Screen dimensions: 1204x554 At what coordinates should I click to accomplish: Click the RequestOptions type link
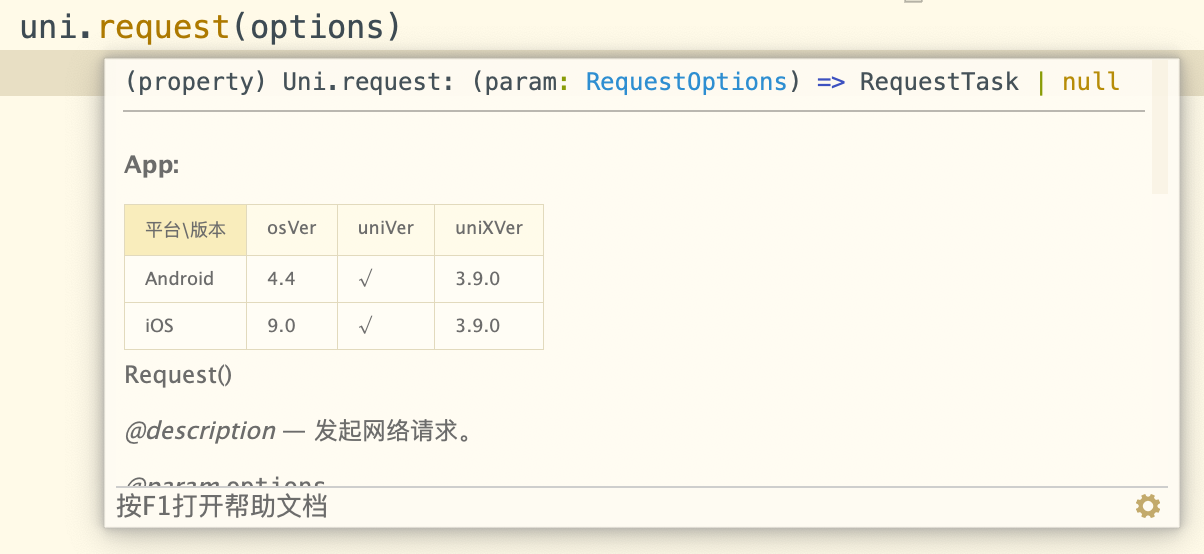tap(686, 82)
